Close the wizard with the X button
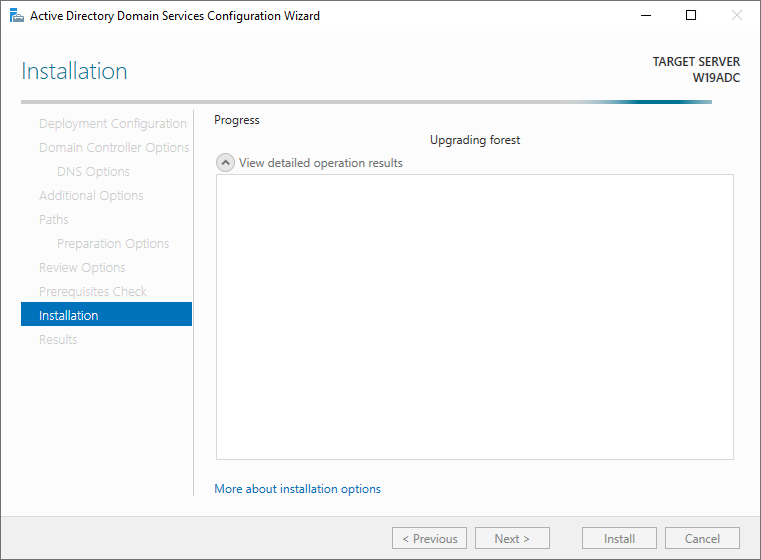Screen dimensions: 761x560 (737, 16)
